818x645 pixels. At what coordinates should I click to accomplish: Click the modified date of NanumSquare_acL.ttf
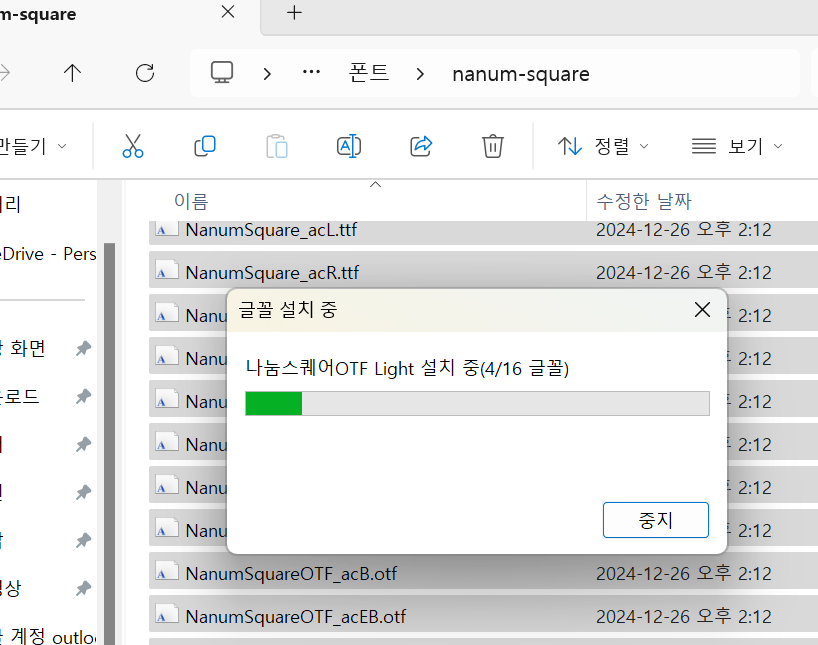683,230
